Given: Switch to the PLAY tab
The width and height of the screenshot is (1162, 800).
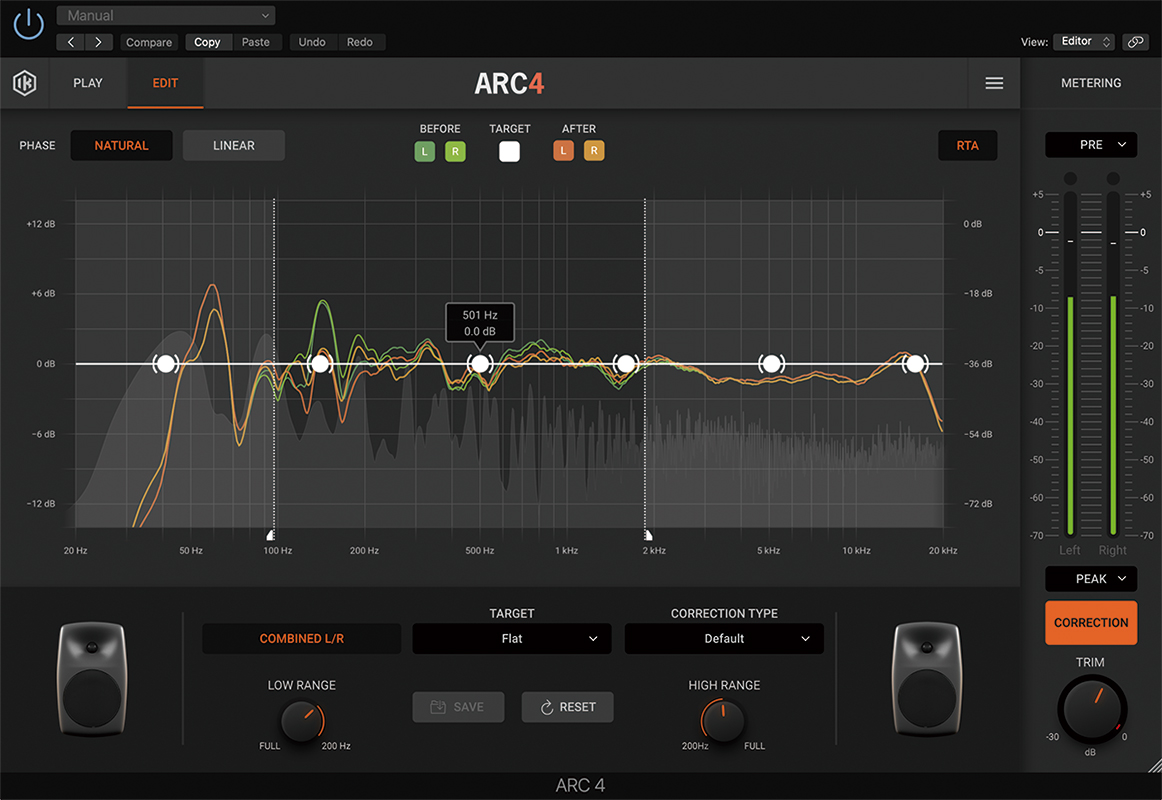Looking at the screenshot, I should [x=87, y=83].
